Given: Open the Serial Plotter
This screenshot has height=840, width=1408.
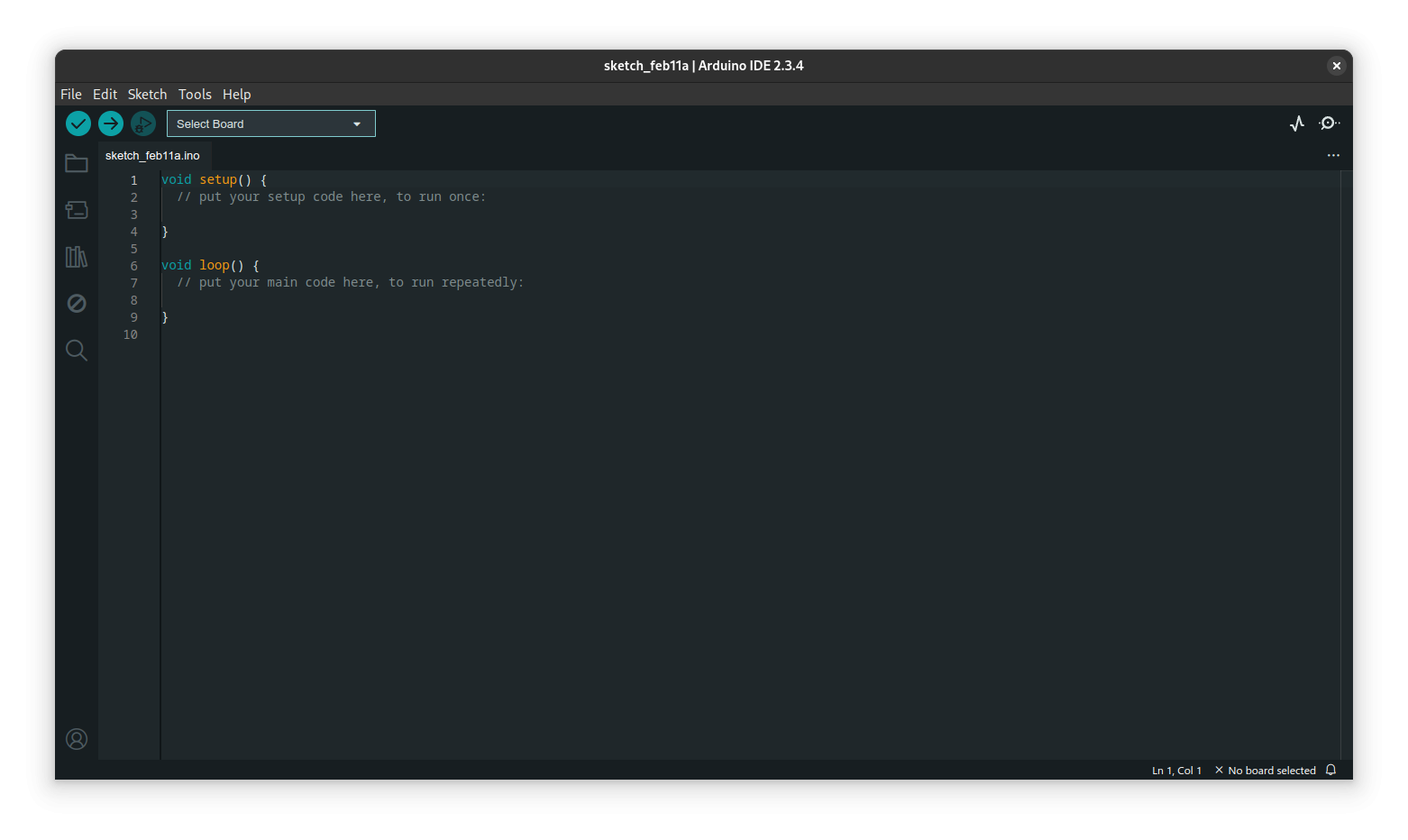Looking at the screenshot, I should tap(1297, 123).
